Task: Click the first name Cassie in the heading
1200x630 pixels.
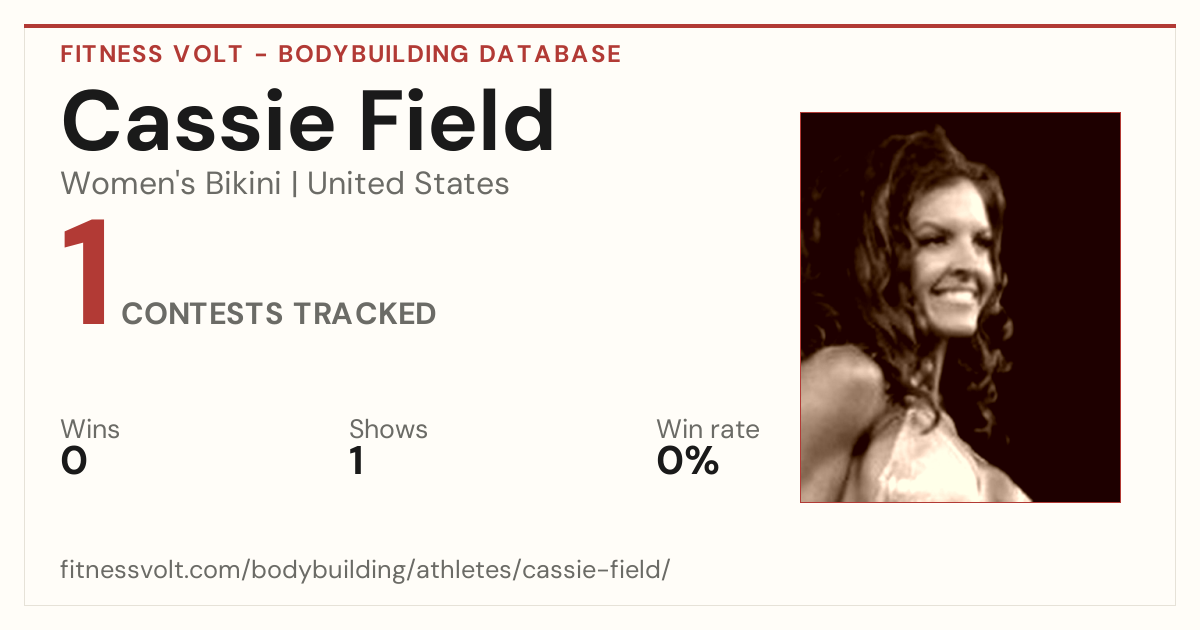Action: coord(198,121)
